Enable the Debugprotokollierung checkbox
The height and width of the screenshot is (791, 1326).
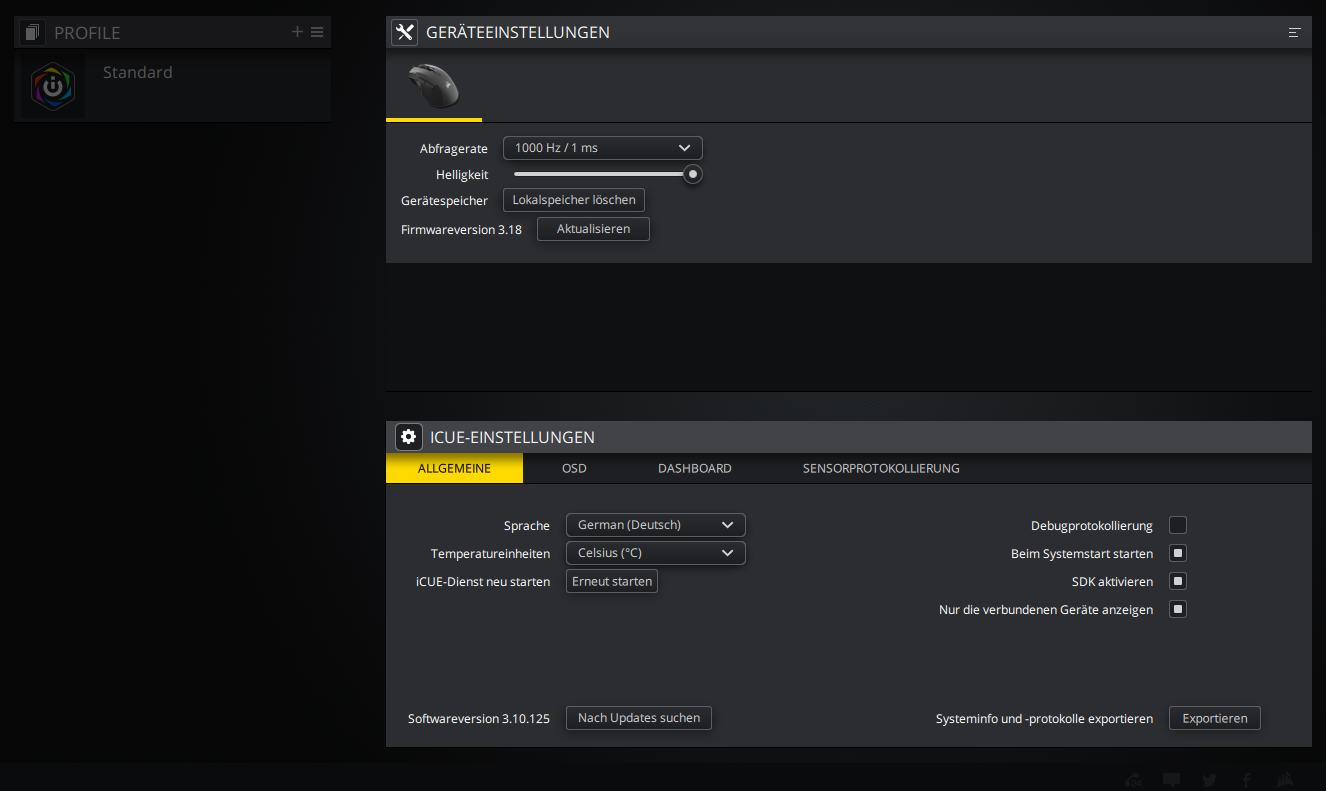1178,525
